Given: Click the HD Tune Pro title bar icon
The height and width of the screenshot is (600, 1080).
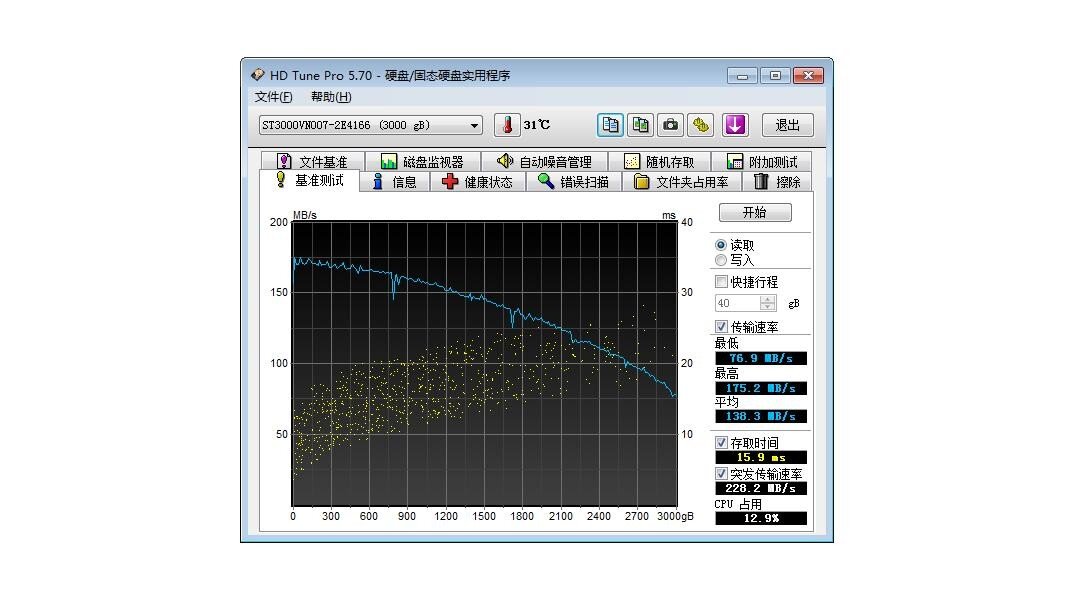Looking at the screenshot, I should tap(258, 74).
